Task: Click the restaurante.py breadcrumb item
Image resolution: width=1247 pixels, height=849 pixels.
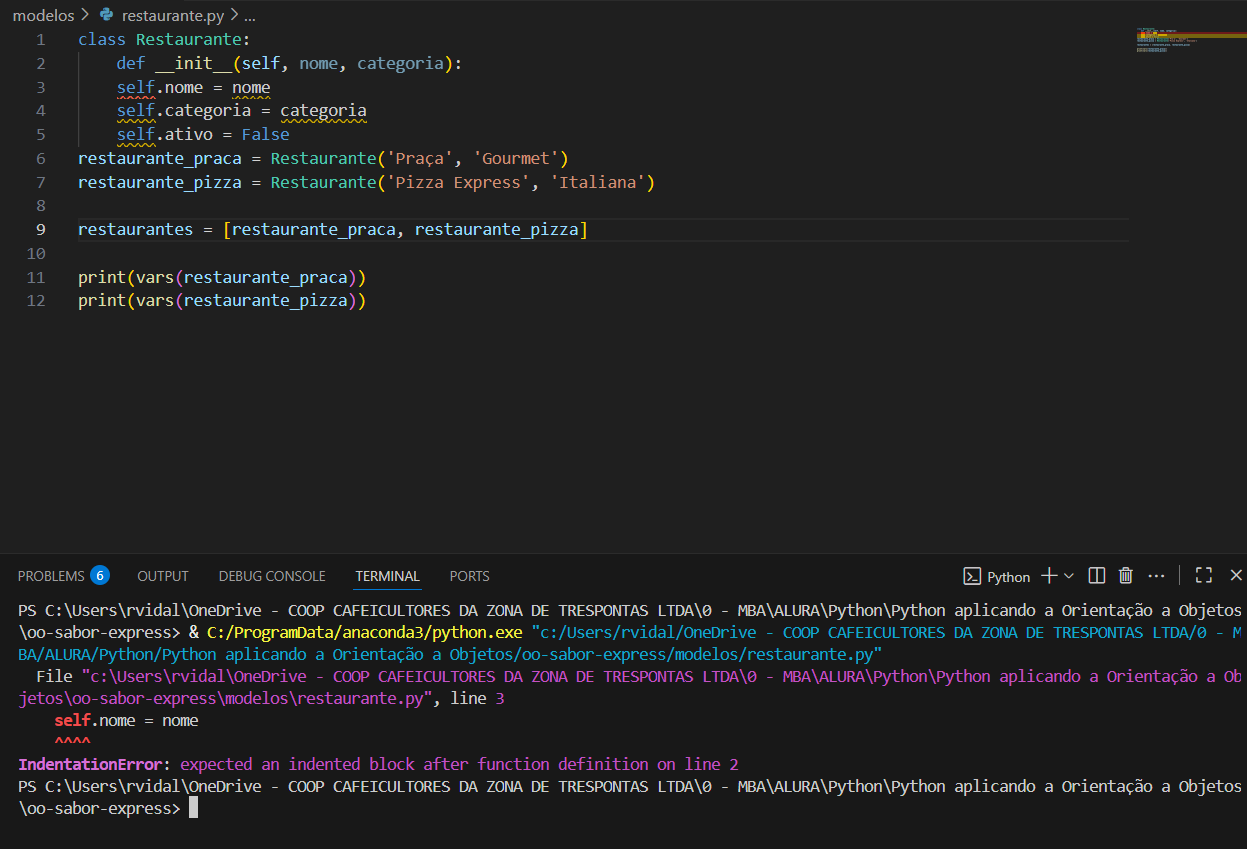Action: [x=173, y=16]
